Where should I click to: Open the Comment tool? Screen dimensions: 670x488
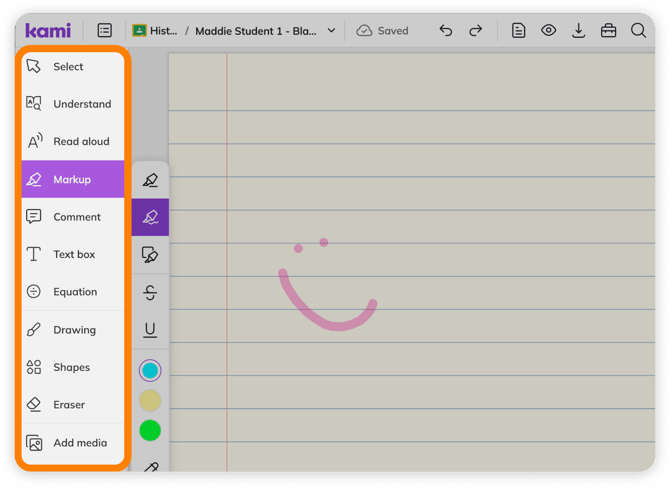tap(73, 217)
